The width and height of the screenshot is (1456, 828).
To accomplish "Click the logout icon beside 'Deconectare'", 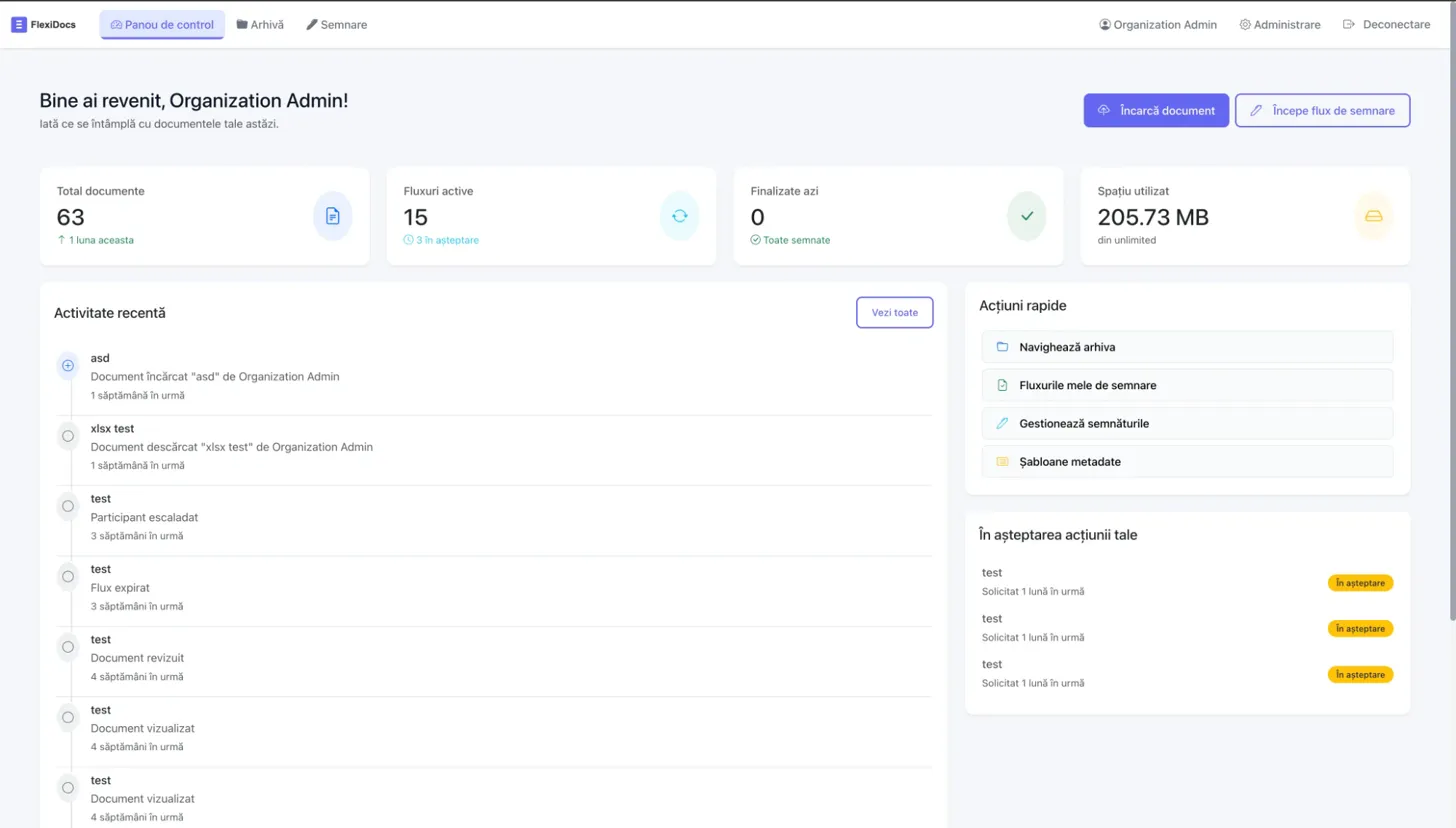I will click(x=1349, y=24).
